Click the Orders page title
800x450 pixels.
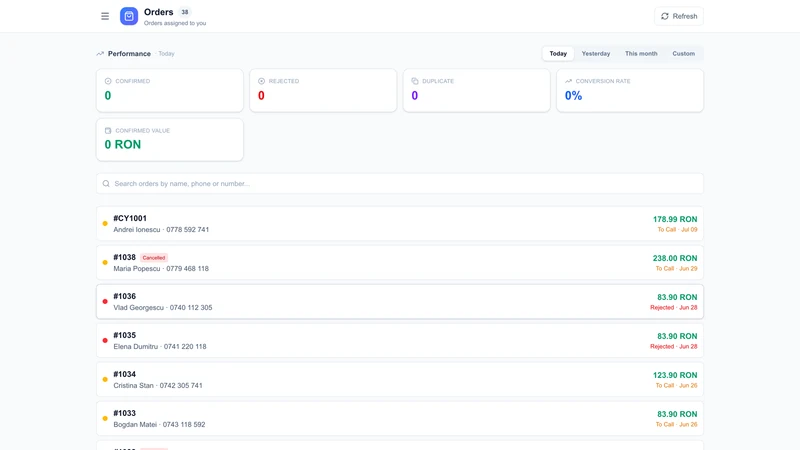pos(159,12)
